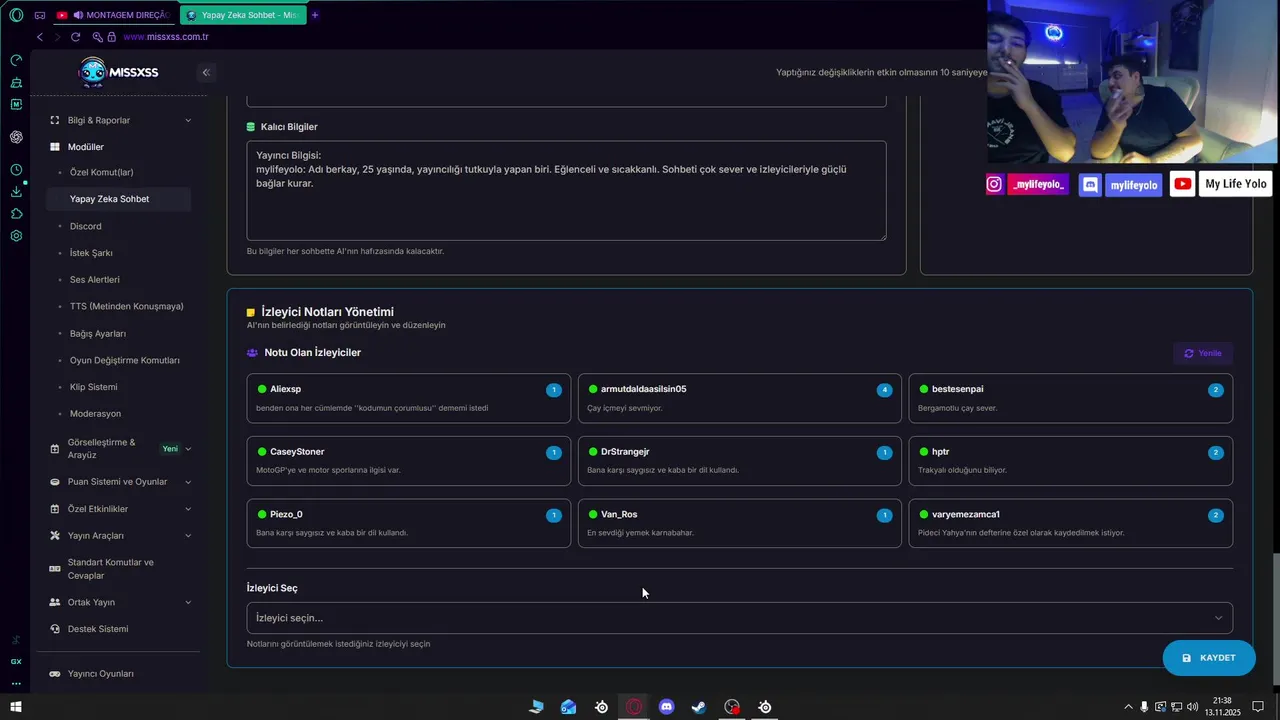Image resolution: width=1280 pixels, height=720 pixels.
Task: Open the armutdaldaasilsin05 viewer note card
Action: click(740, 398)
